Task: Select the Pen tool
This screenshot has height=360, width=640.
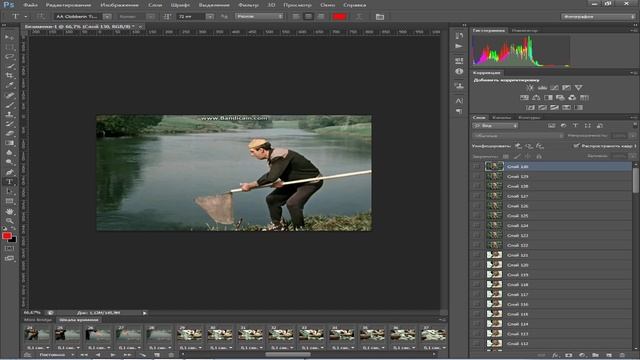Action: pos(9,172)
